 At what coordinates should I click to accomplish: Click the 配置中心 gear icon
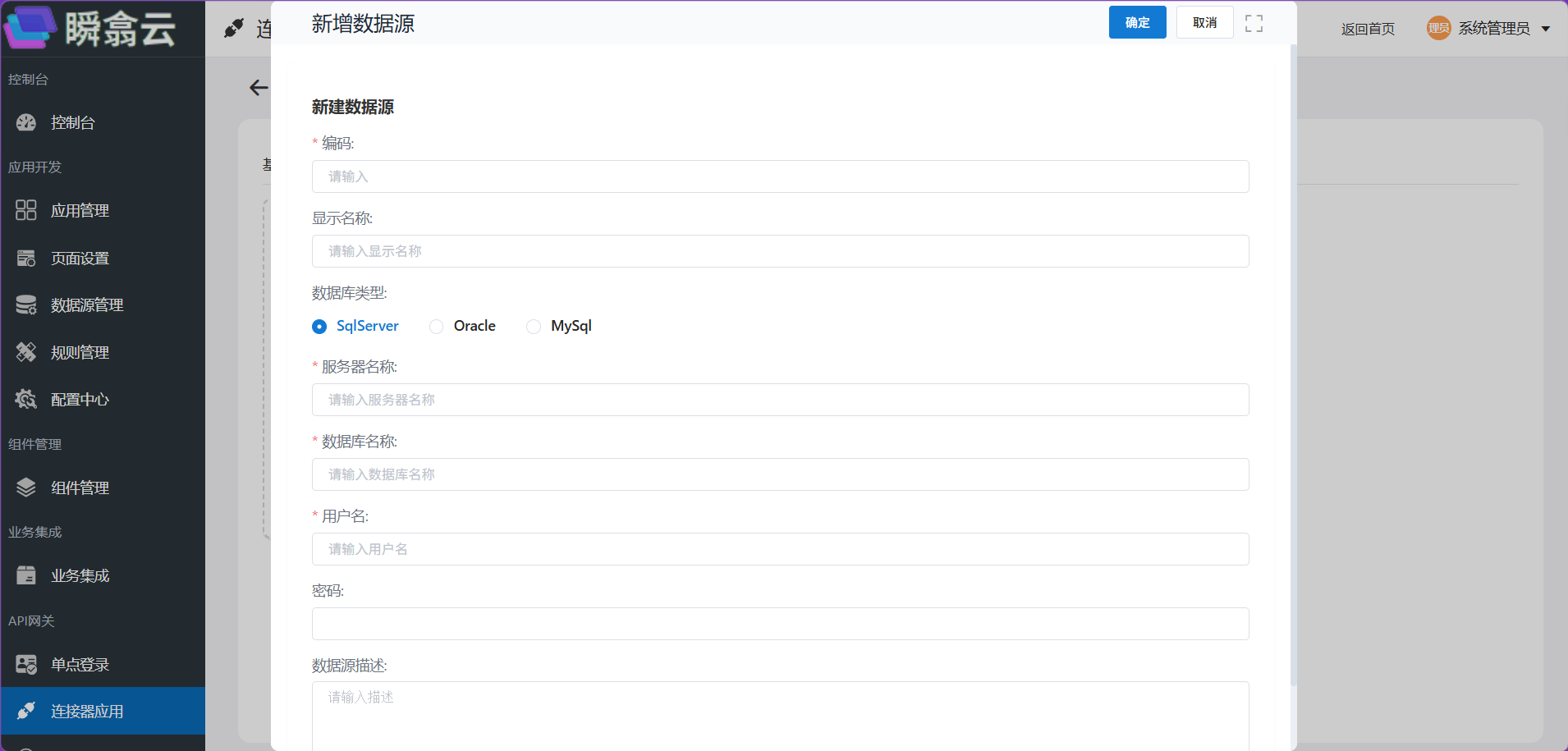(x=26, y=399)
